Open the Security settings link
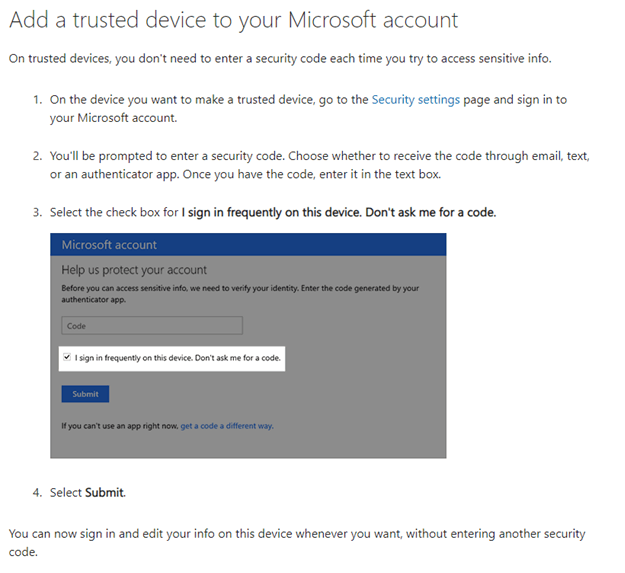 point(415,100)
